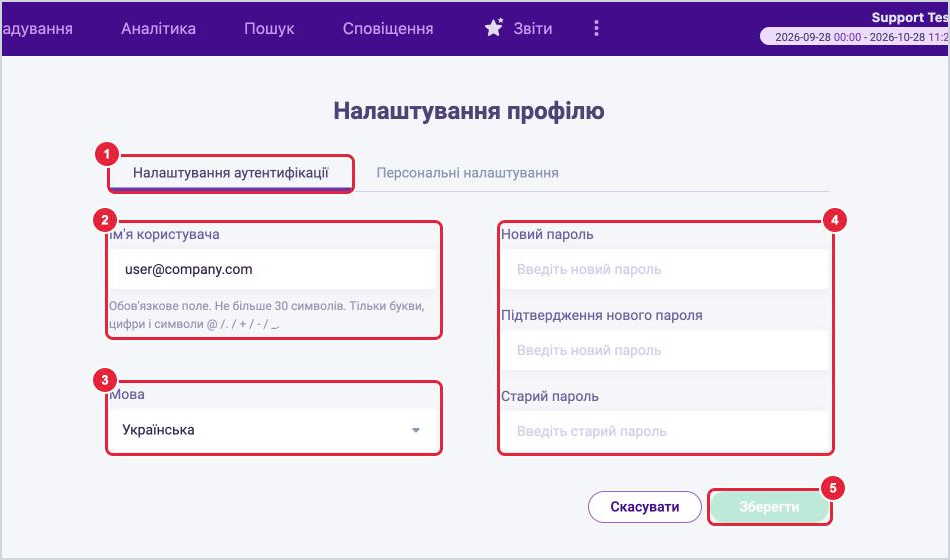Open the Звіти section
This screenshot has height=560, width=950.
pyautogui.click(x=533, y=28)
